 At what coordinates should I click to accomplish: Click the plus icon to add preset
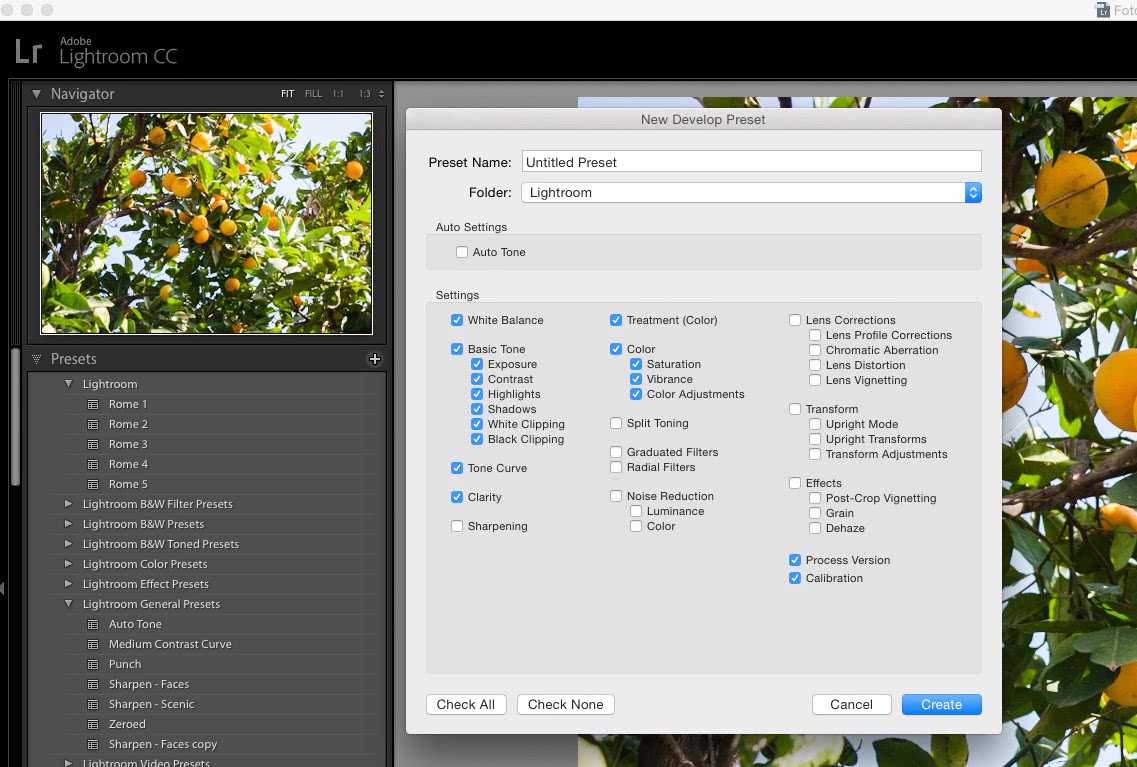[375, 359]
